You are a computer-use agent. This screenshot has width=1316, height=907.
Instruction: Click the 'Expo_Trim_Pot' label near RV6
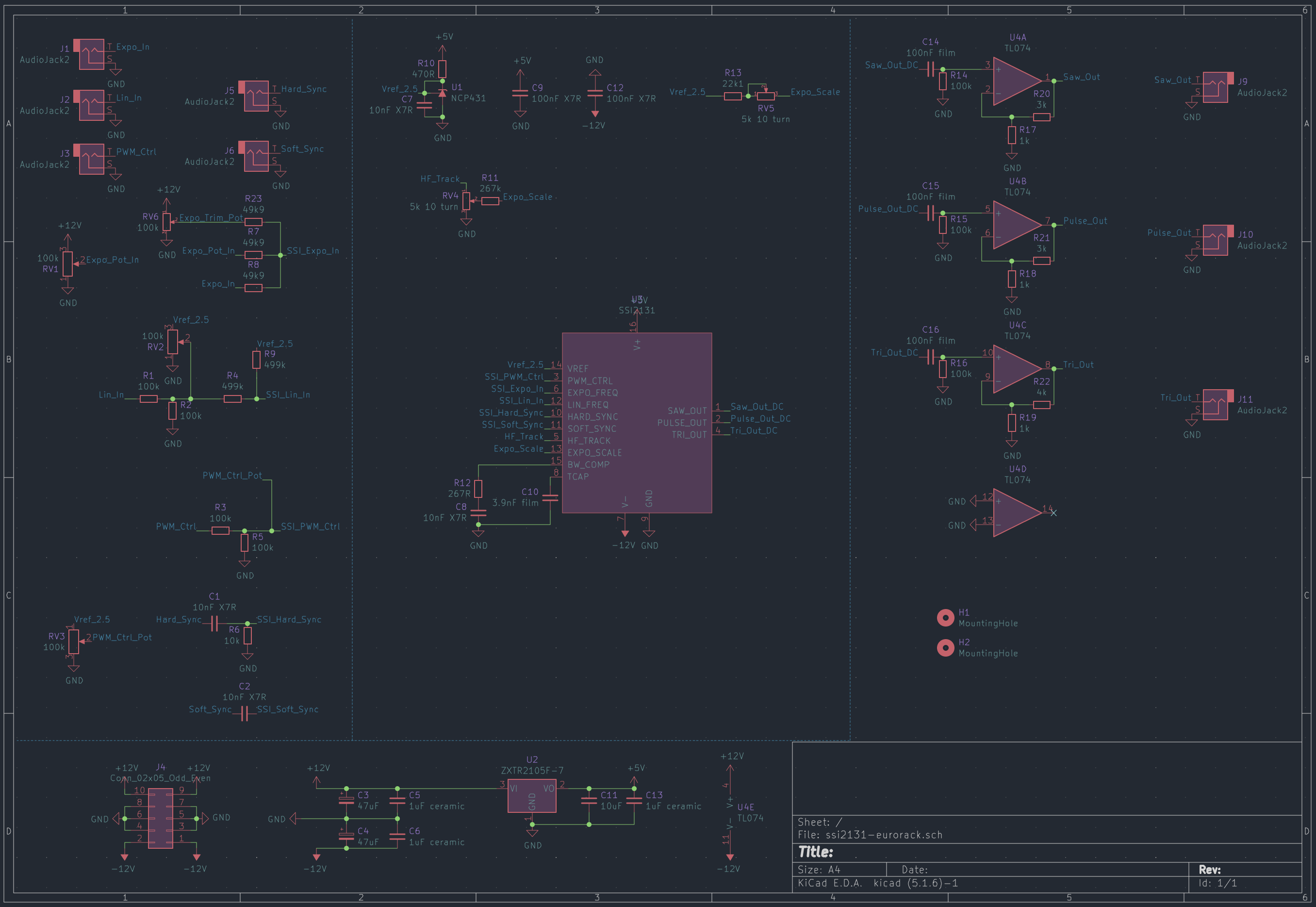[x=212, y=218]
